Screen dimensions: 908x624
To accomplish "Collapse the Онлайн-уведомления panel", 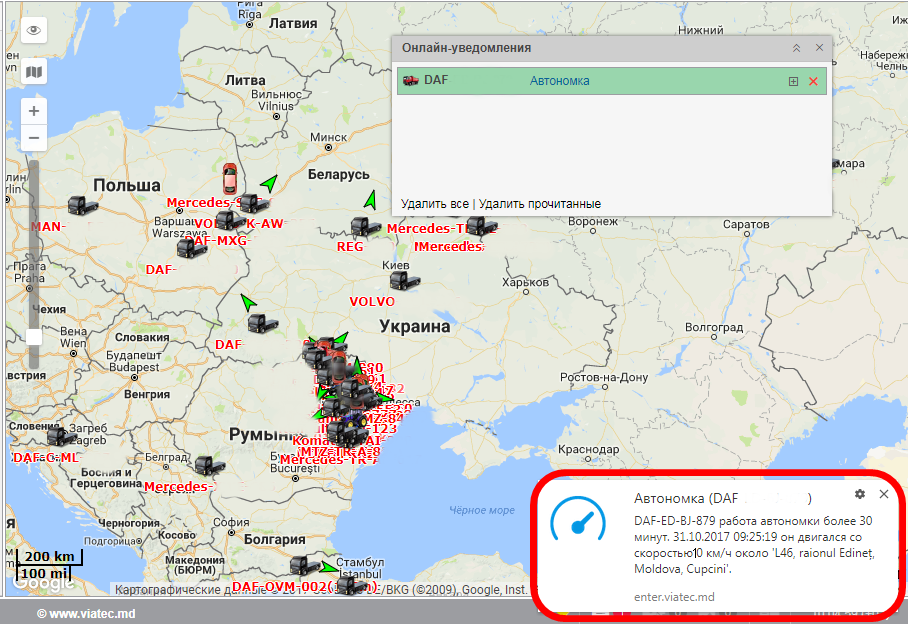I will [x=796, y=48].
